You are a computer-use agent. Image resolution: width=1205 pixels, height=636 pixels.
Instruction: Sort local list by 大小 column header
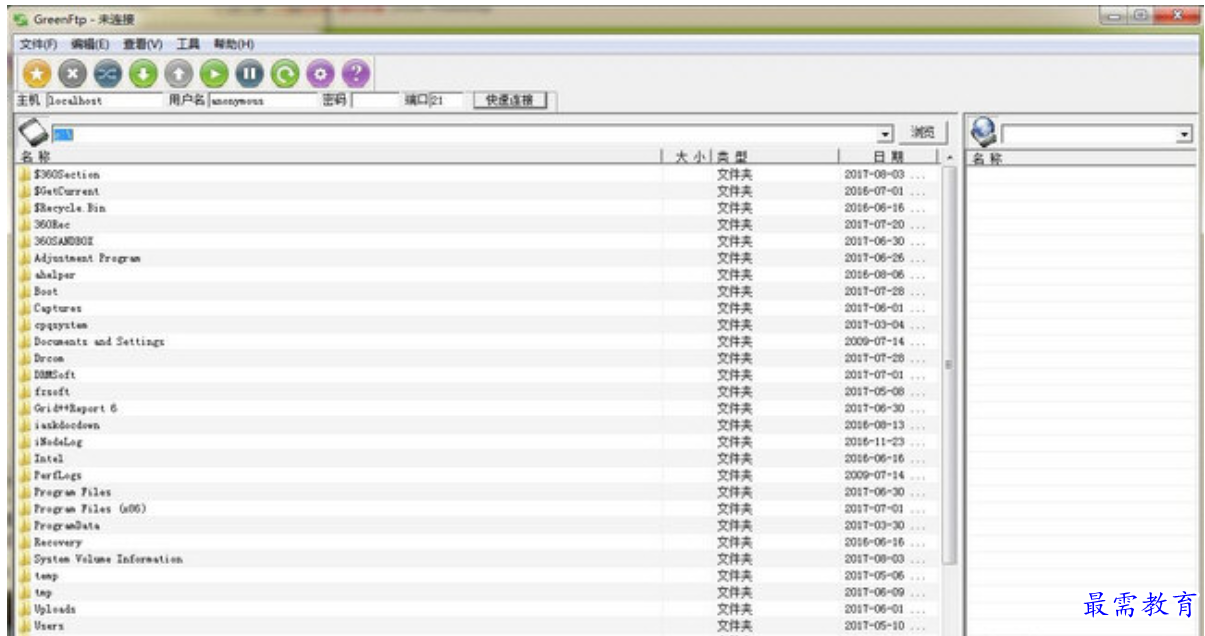(x=687, y=157)
